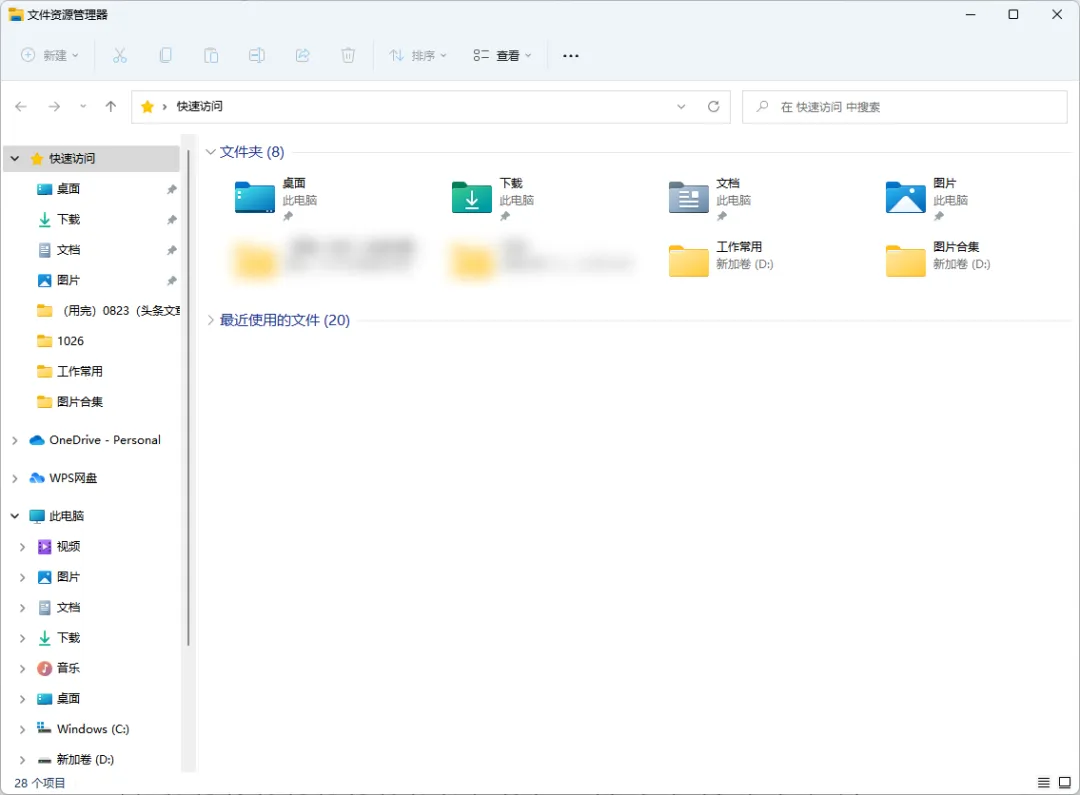
Task: Open the see-more (...) toolbar menu
Action: point(571,56)
